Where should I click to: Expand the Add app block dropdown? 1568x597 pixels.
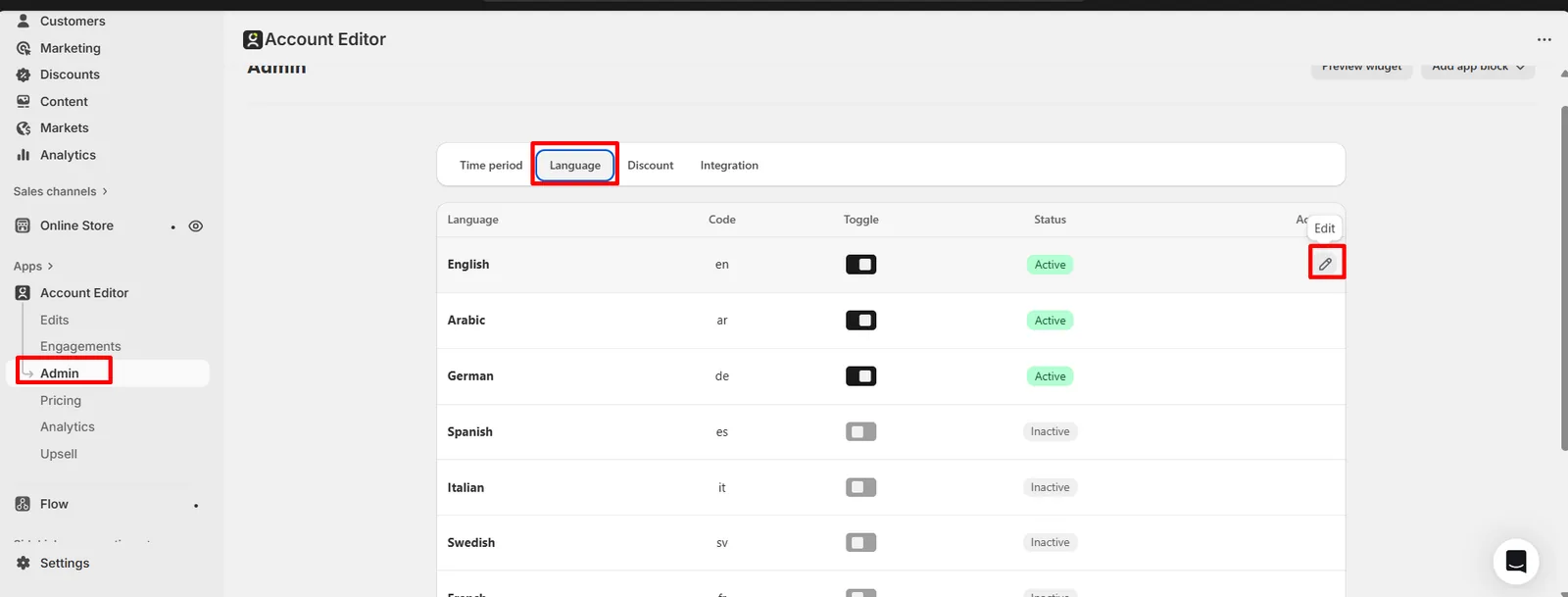coord(1478,67)
